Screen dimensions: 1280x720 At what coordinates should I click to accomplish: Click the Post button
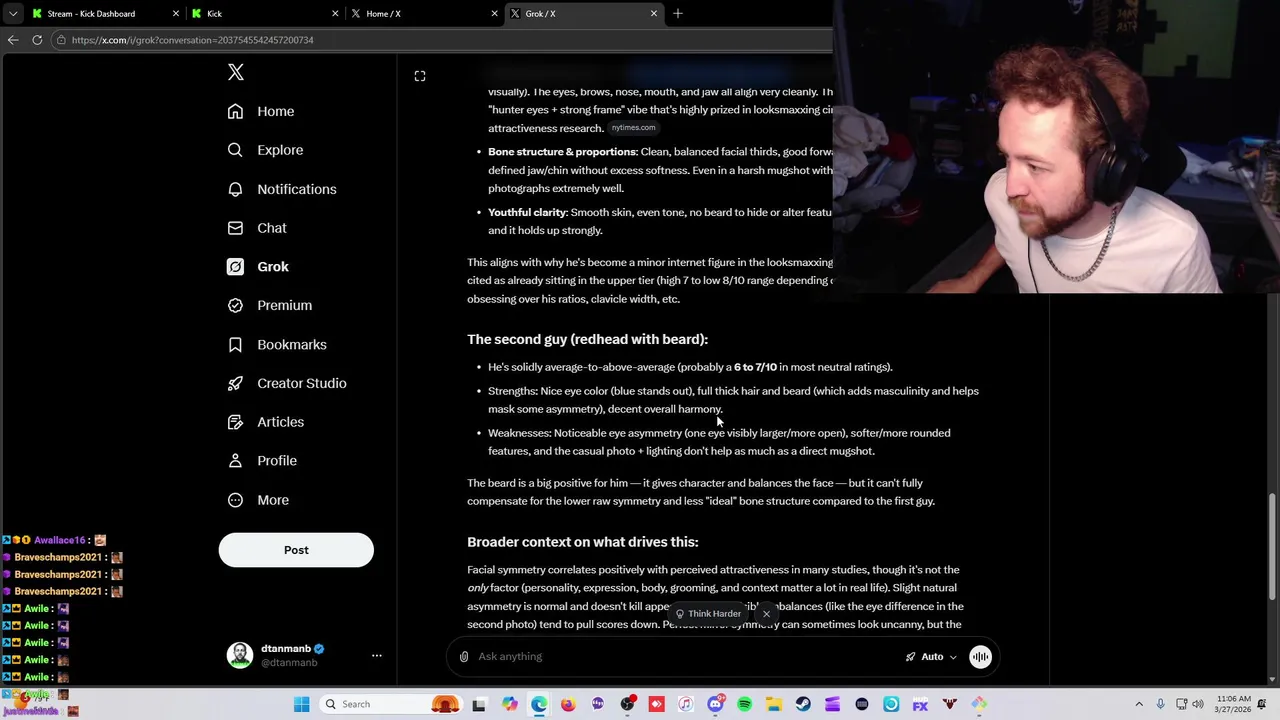click(296, 550)
